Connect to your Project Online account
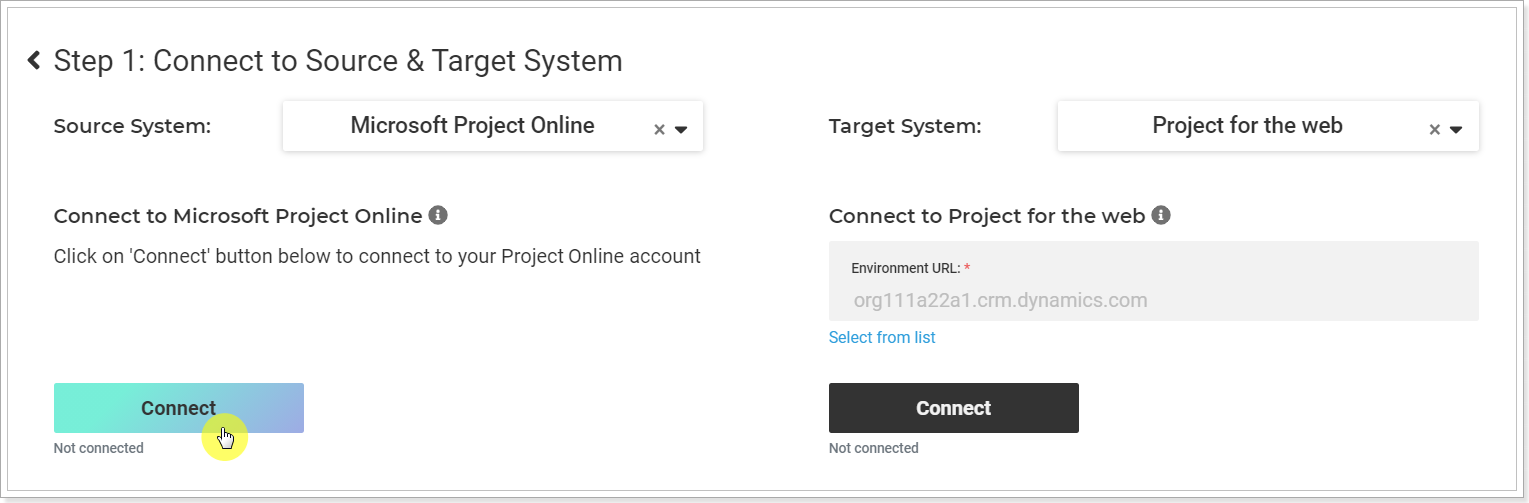 pos(179,408)
